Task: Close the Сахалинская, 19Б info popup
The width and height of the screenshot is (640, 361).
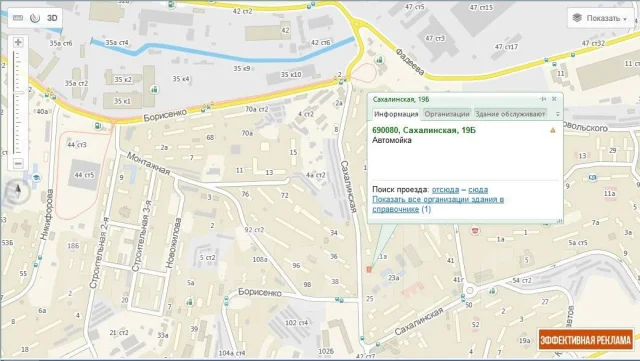Action: pos(554,99)
